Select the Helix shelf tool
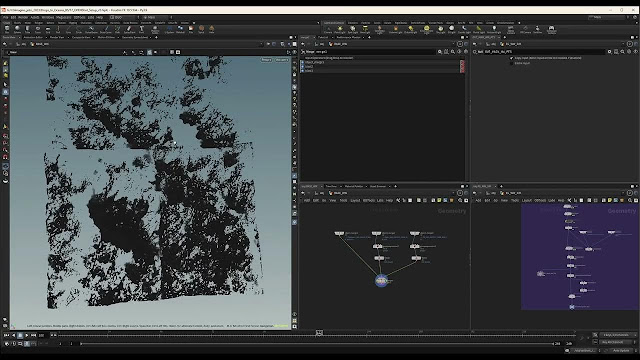This screenshot has width=640, height=360. click(211, 29)
